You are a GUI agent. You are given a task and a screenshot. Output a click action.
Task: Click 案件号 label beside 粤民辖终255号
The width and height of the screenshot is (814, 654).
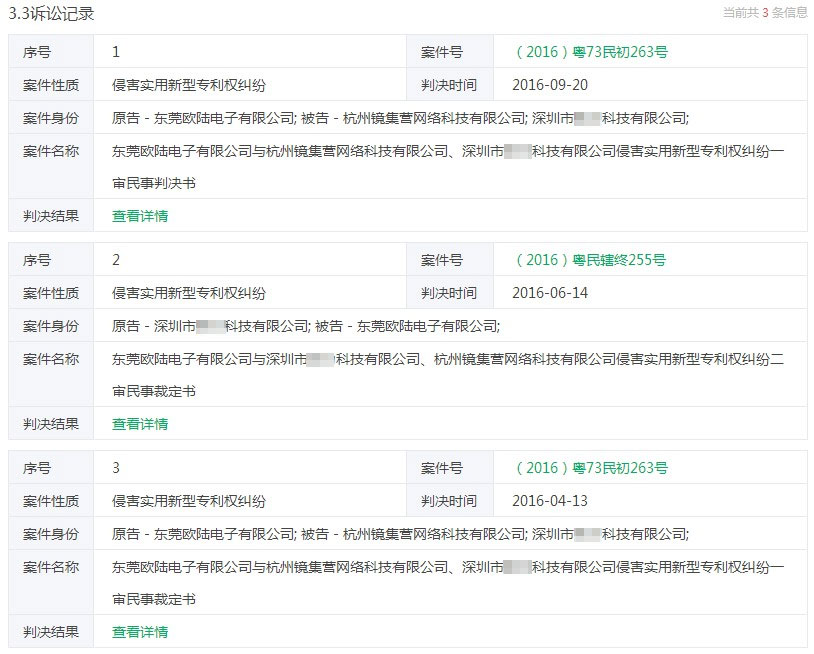442,260
